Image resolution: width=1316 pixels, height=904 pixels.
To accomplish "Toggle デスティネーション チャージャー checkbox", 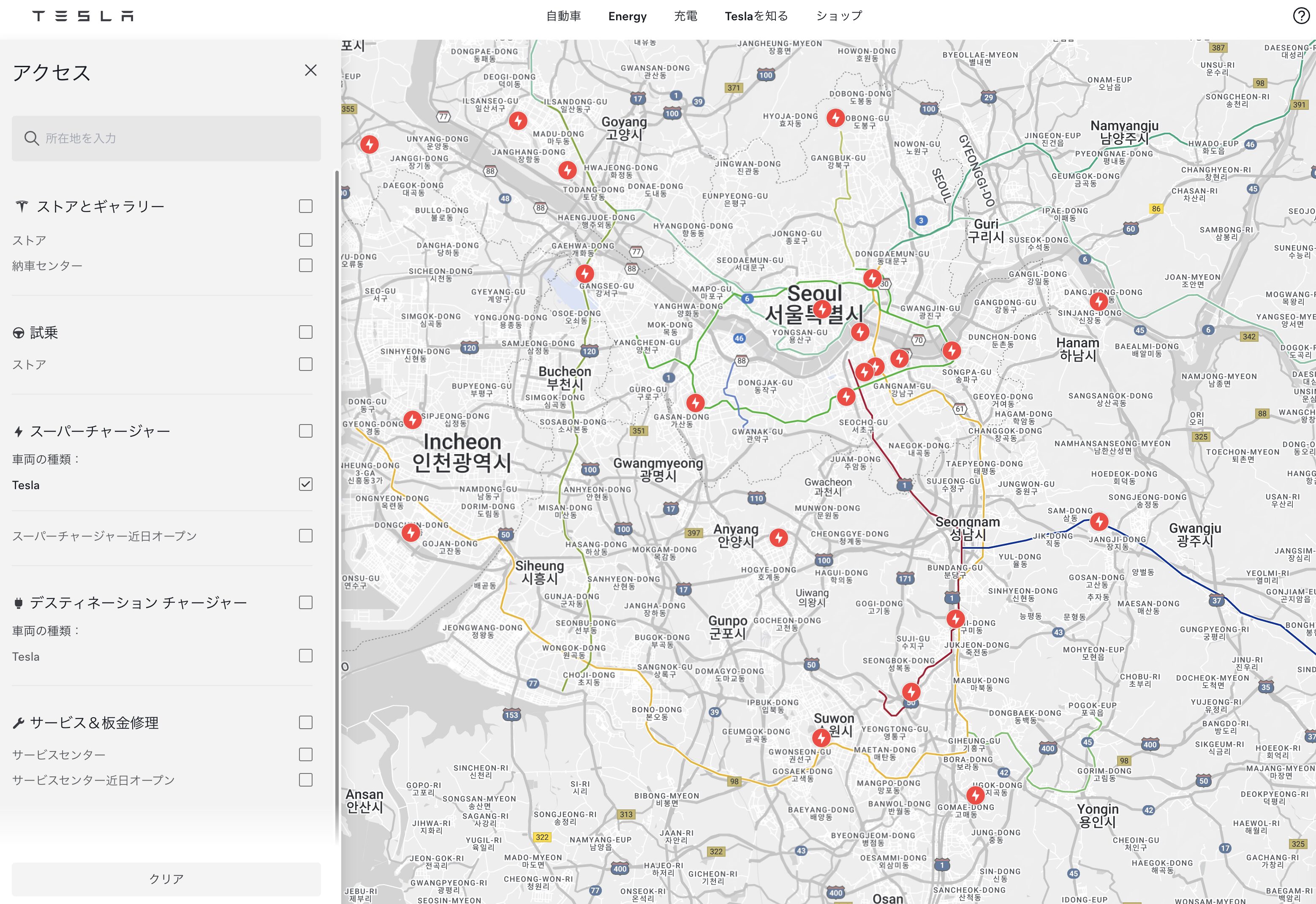I will coord(305,602).
